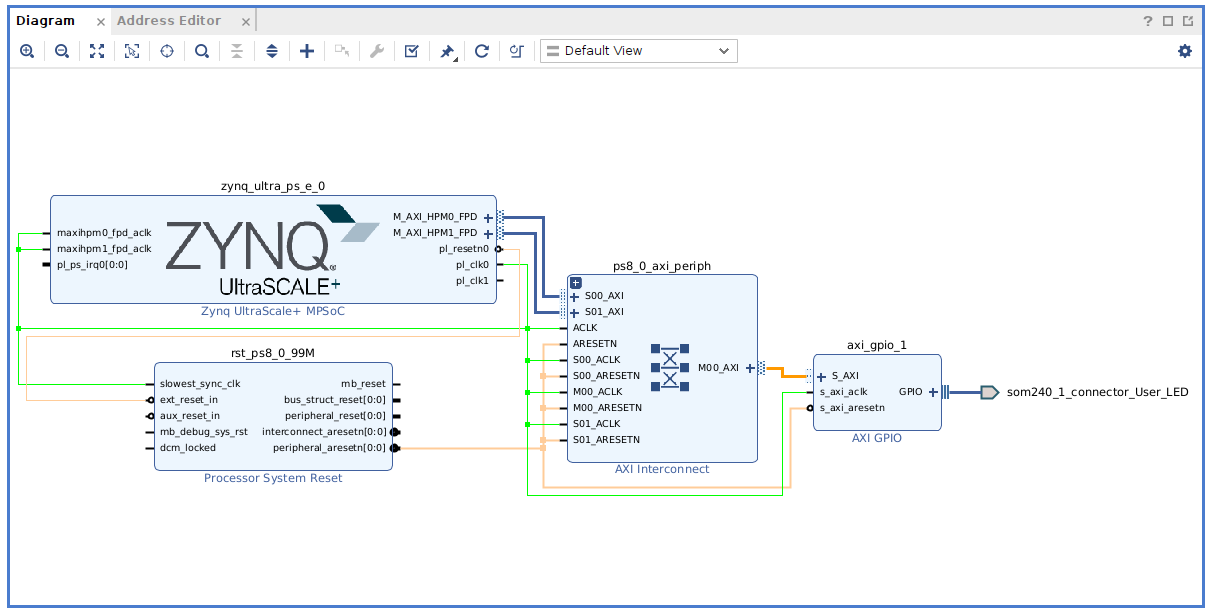Select the ext_reset_in pin

pos(189,400)
